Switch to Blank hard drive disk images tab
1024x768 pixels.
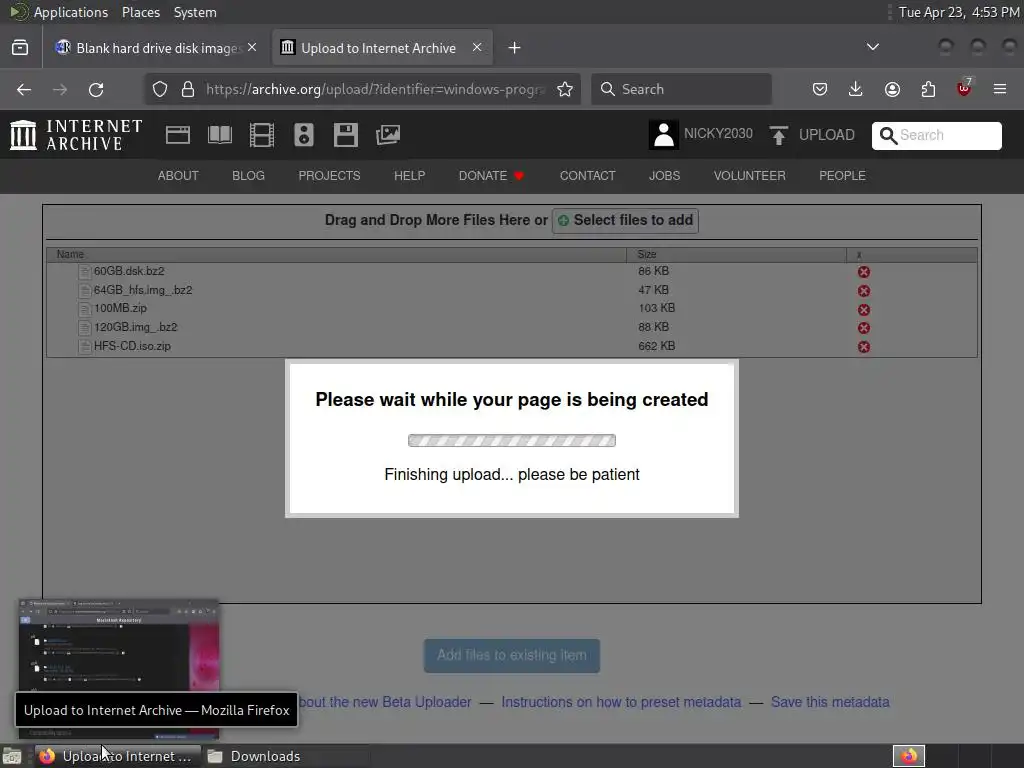pyautogui.click(x=157, y=48)
